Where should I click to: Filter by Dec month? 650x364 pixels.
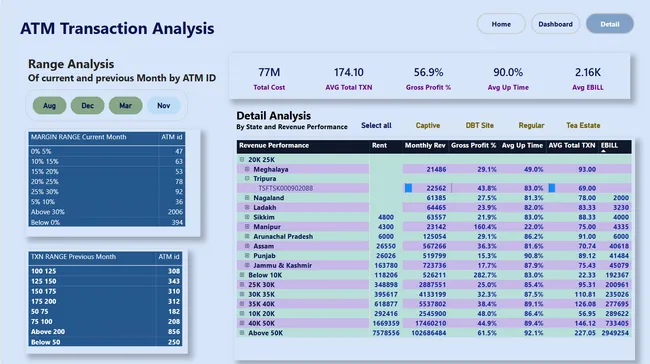tap(87, 106)
